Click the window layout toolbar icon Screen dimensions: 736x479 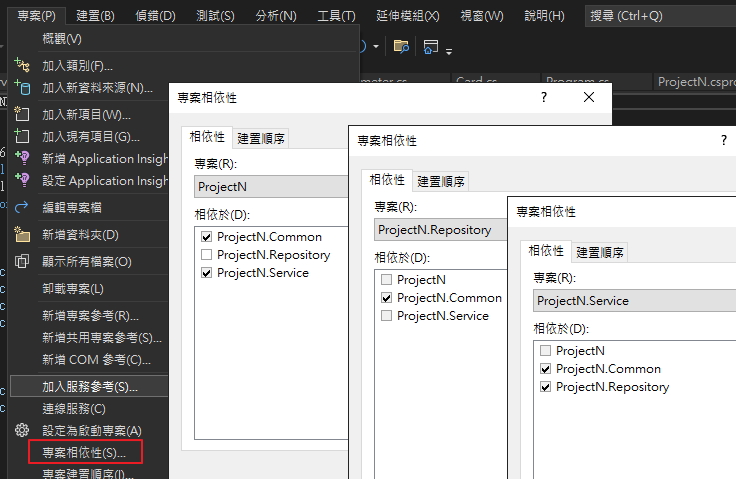coord(430,46)
